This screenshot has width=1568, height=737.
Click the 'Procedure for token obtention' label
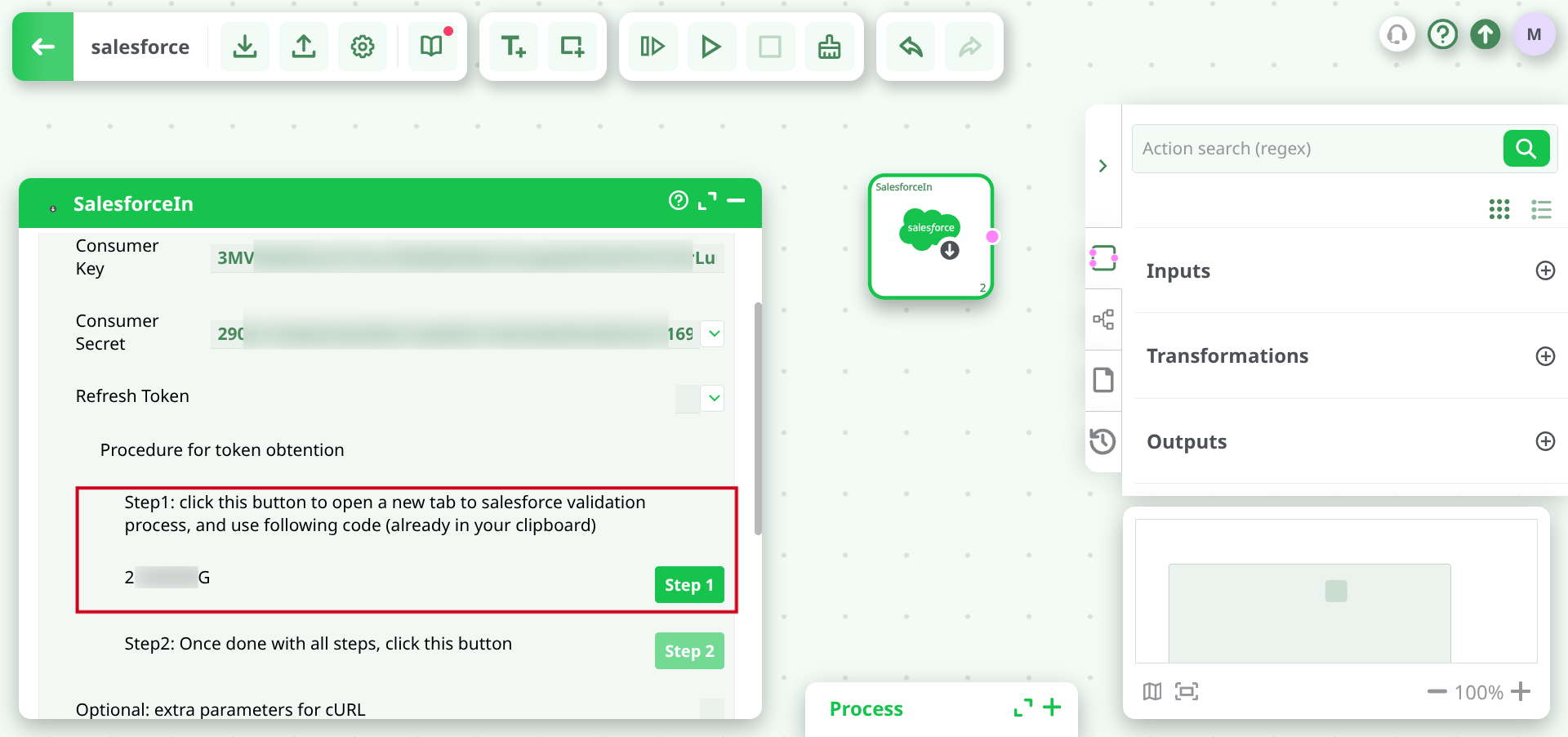(222, 450)
